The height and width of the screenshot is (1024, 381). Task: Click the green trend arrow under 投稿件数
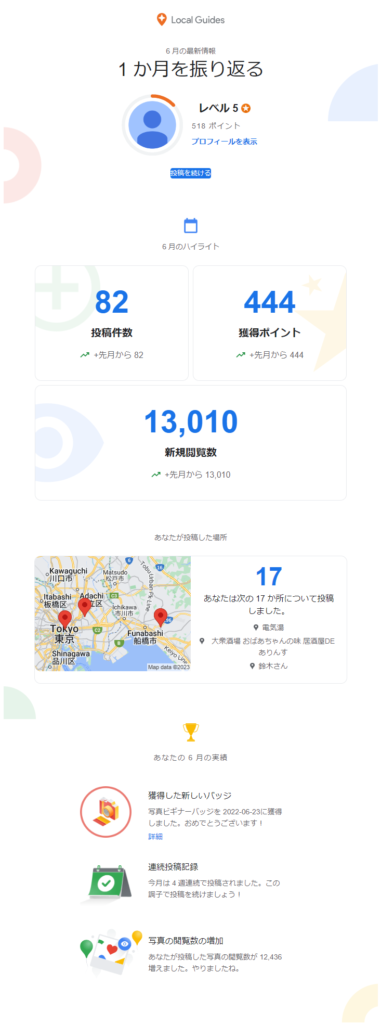click(x=84, y=355)
